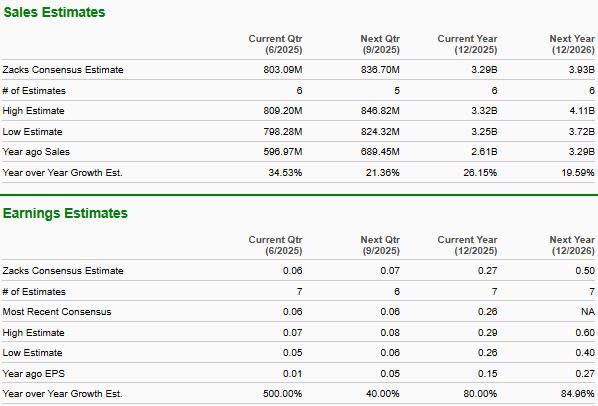
Task: Click the Earnings Estimates heading
Action: coord(65,213)
